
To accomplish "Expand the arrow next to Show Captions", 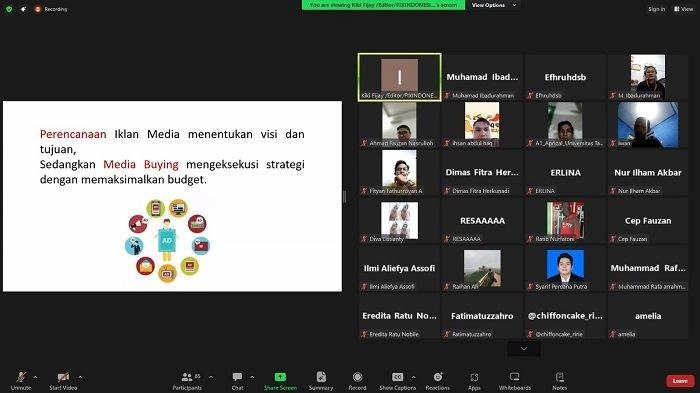I will (x=413, y=377).
